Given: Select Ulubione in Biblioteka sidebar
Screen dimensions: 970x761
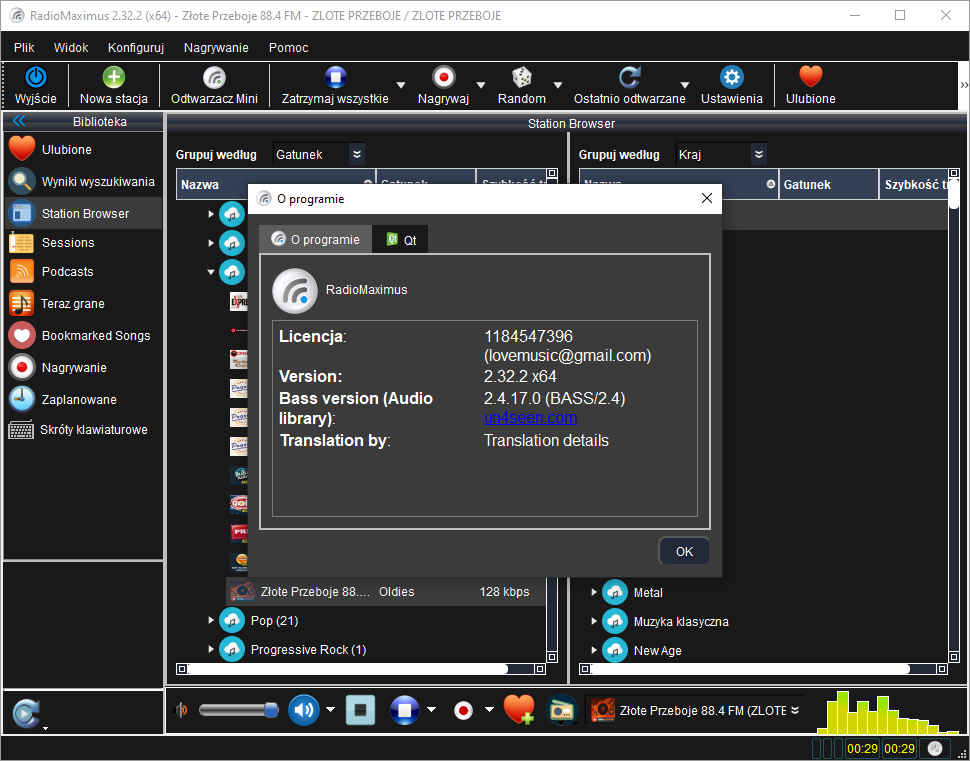Looking at the screenshot, I should click(83, 150).
